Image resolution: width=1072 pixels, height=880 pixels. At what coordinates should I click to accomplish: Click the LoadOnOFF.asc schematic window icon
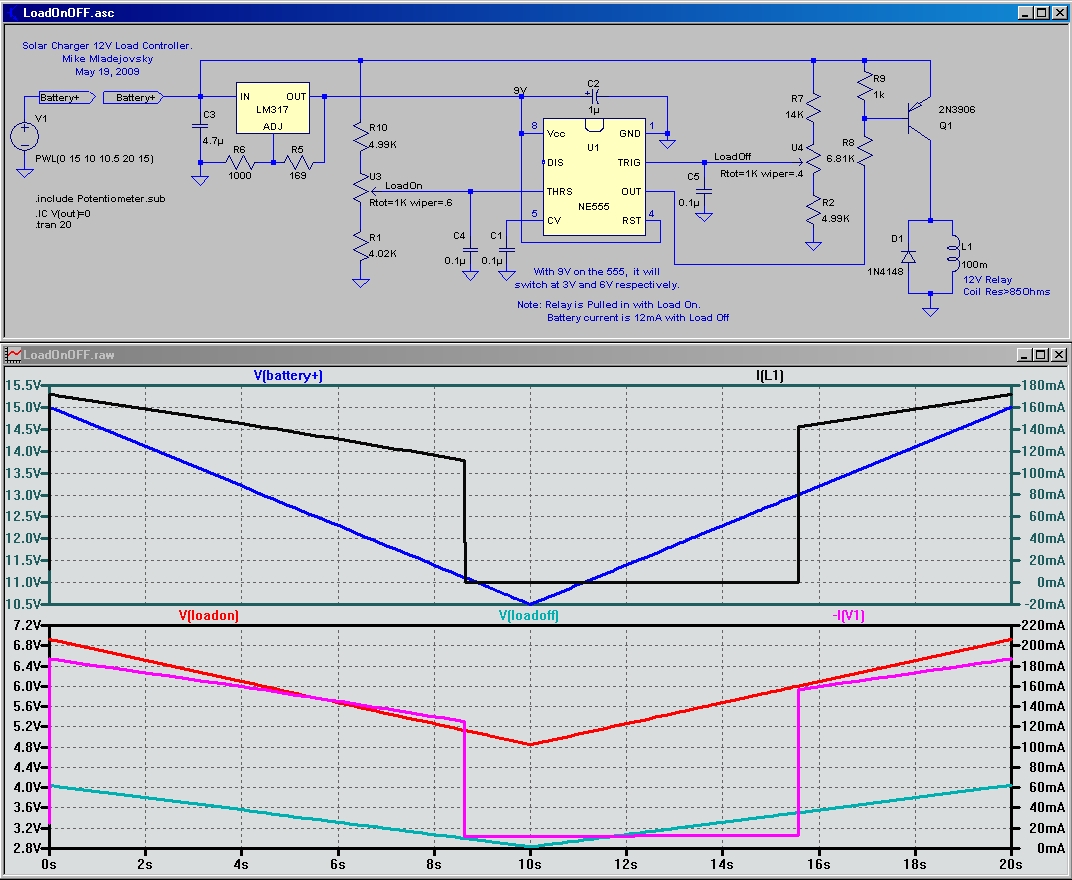click(12, 12)
